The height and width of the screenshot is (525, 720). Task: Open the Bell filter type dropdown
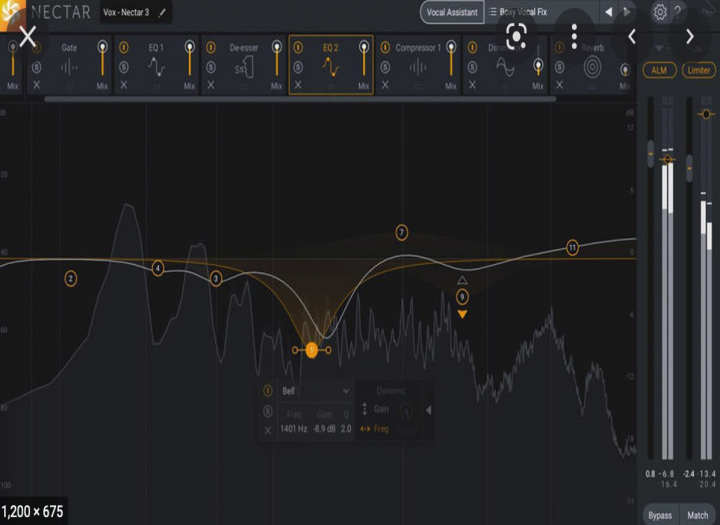click(316, 391)
